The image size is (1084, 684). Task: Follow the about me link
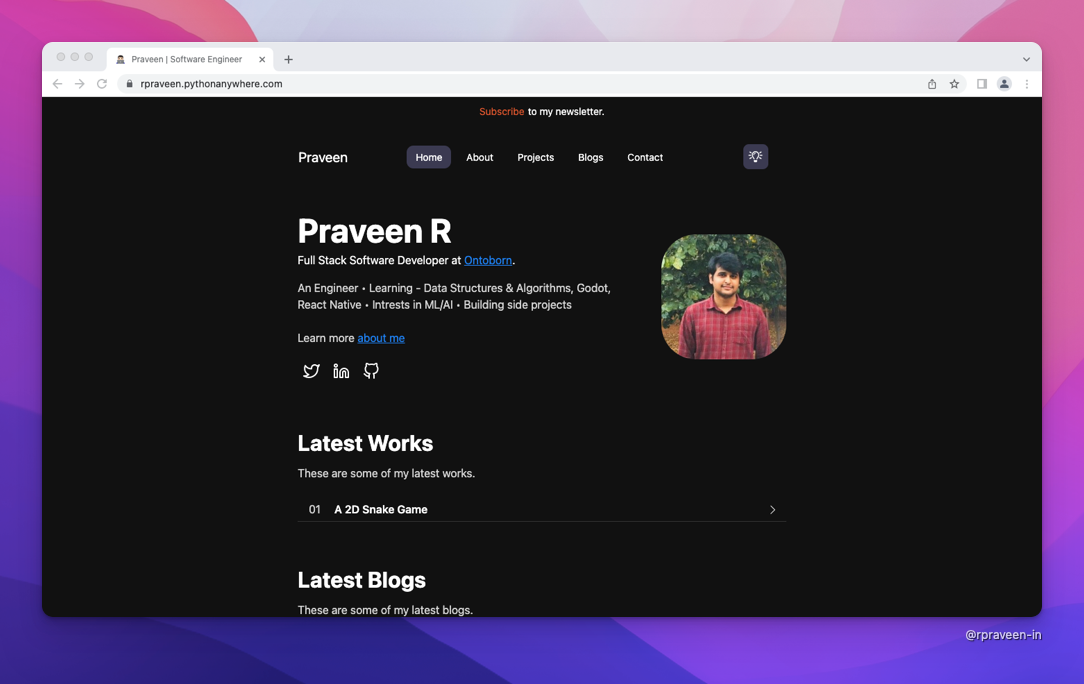pyautogui.click(x=381, y=338)
